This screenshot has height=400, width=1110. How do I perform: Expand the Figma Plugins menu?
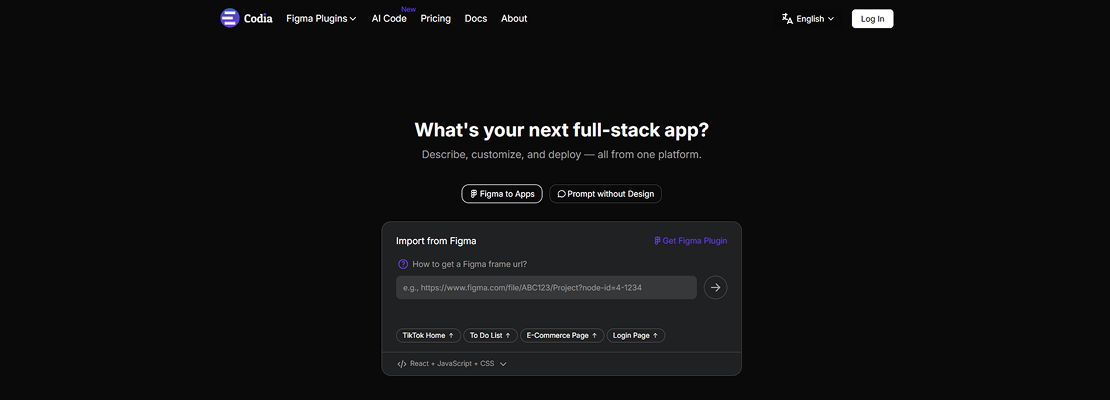pos(321,18)
